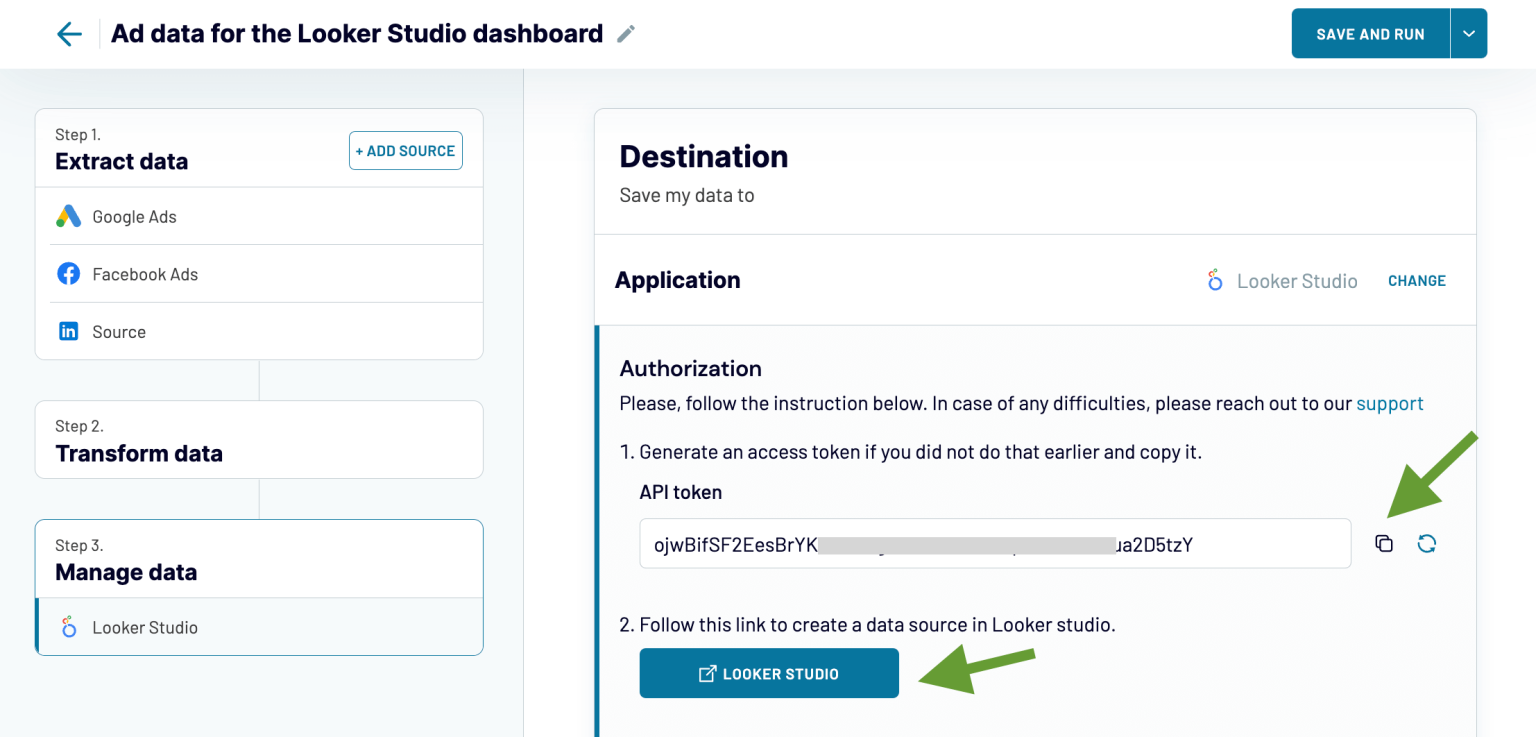The width and height of the screenshot is (1536, 737).
Task: Open the Facebook Ads source
Action: tap(144, 273)
